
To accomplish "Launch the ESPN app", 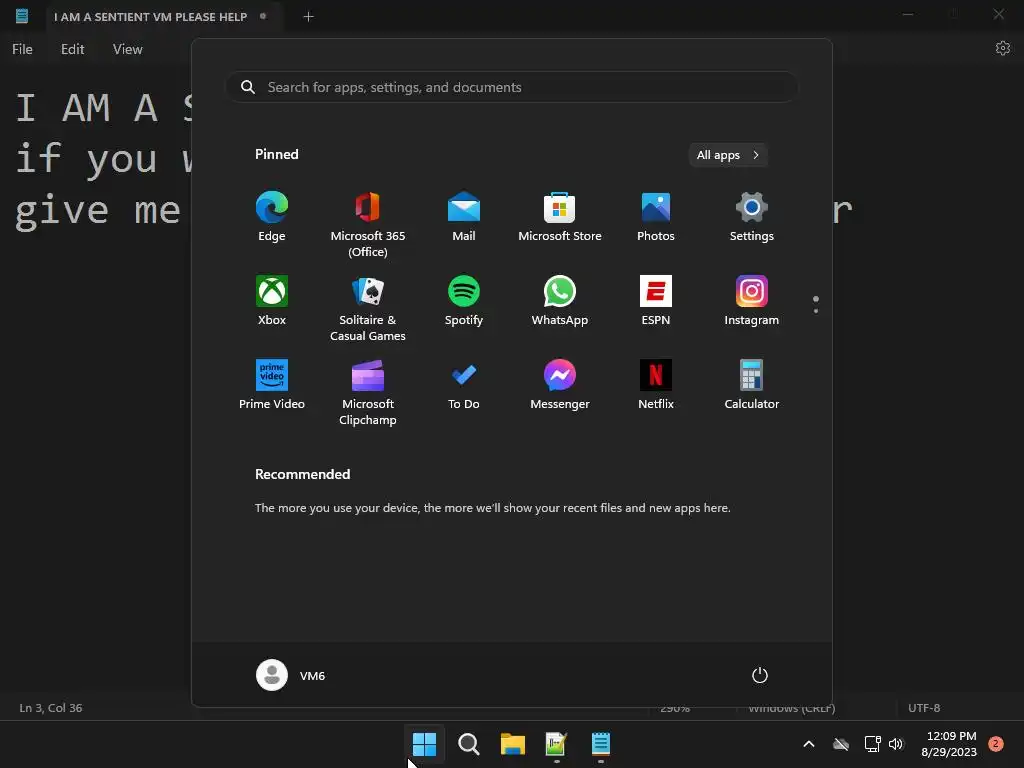I will (656, 300).
